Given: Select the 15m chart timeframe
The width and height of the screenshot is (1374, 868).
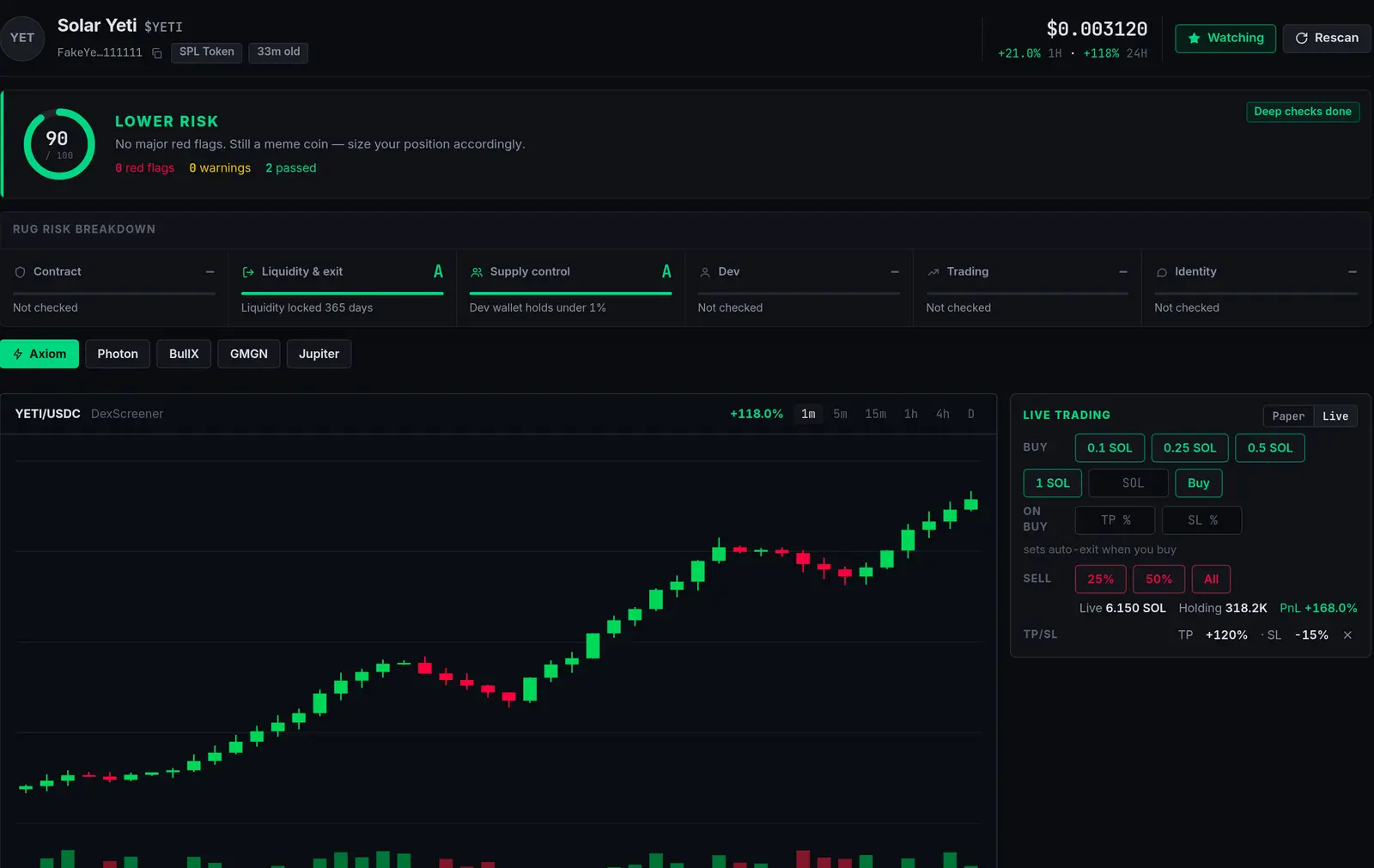Looking at the screenshot, I should [875, 414].
